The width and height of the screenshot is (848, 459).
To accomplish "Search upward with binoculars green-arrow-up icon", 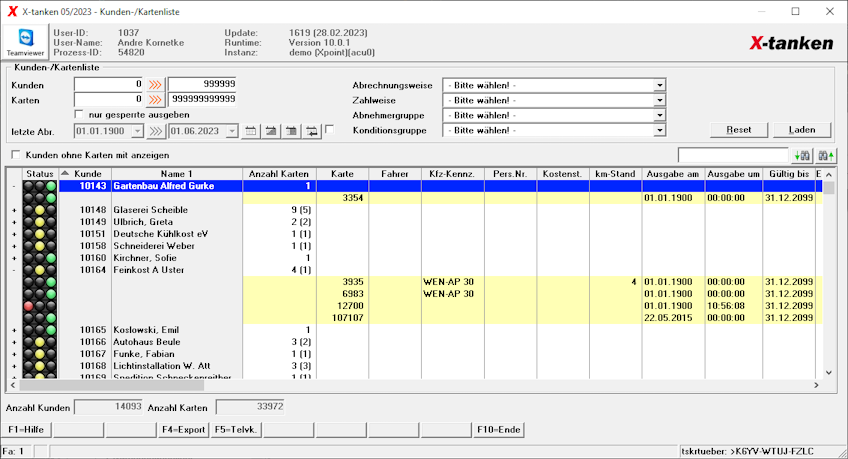I will [825, 156].
